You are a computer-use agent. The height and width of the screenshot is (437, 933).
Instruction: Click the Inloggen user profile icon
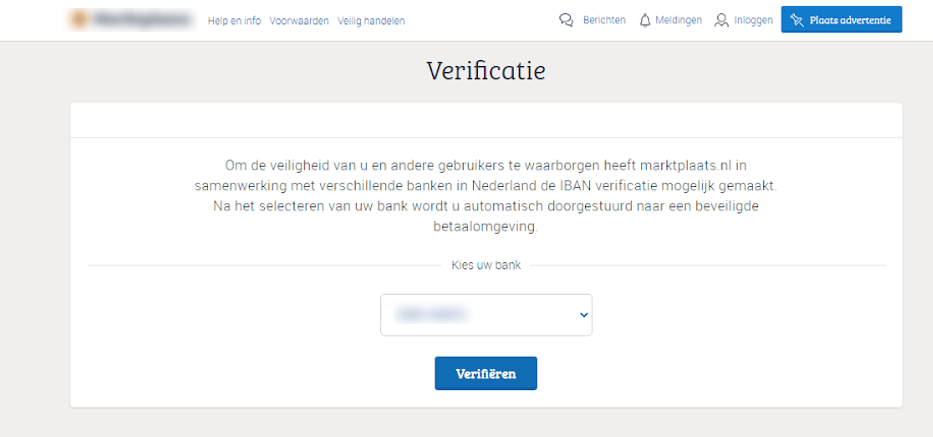tap(721, 20)
